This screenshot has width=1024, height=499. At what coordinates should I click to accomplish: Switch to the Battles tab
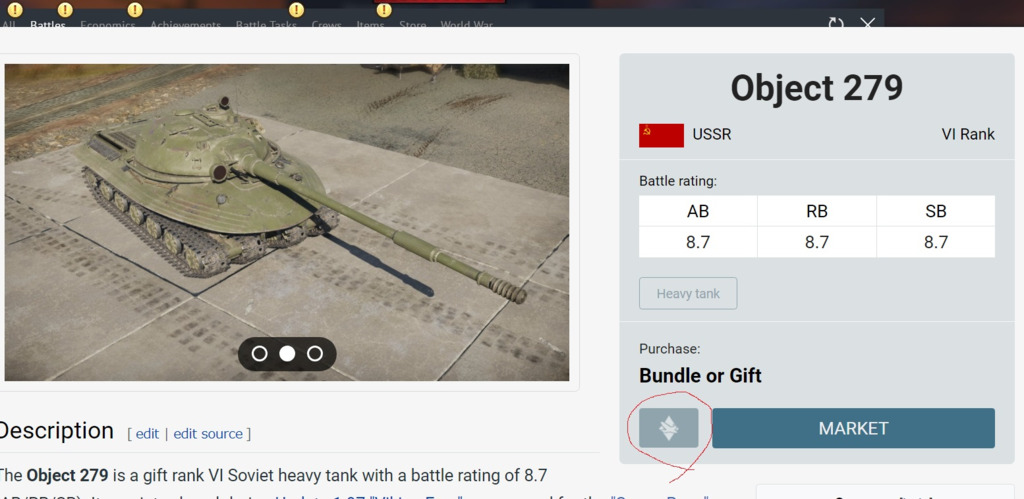48,25
